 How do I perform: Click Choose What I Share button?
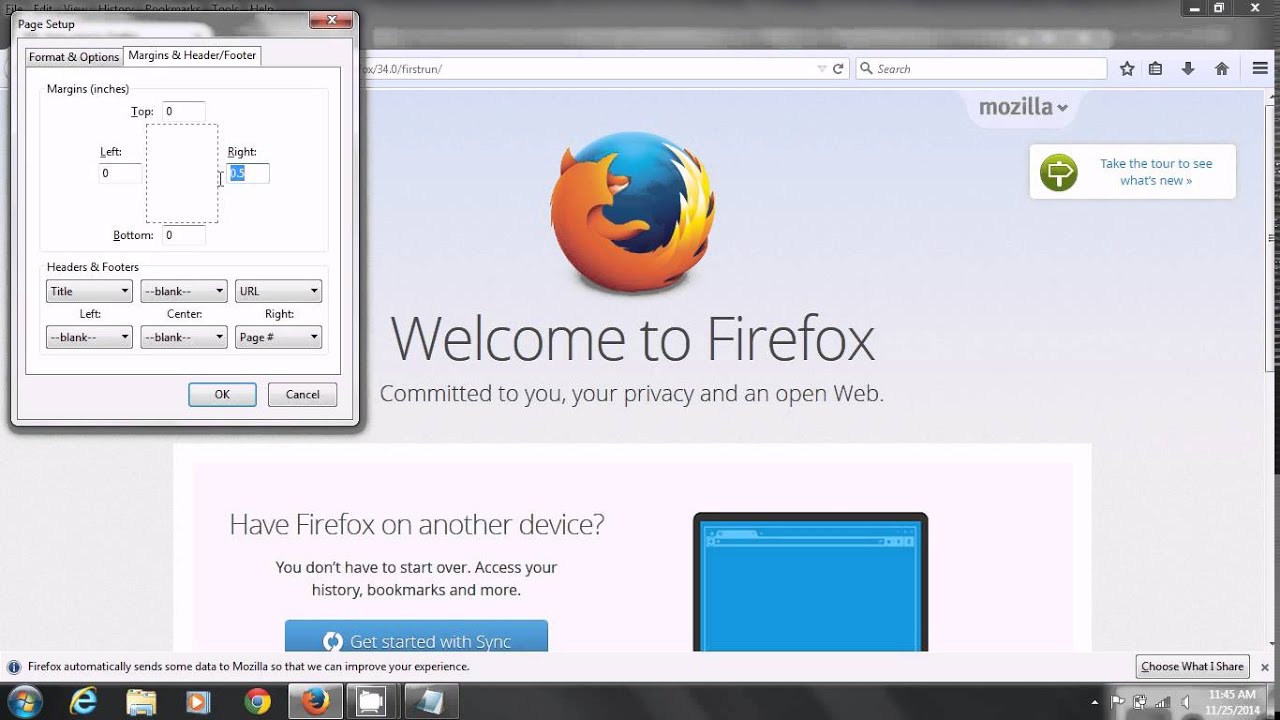coord(1192,667)
